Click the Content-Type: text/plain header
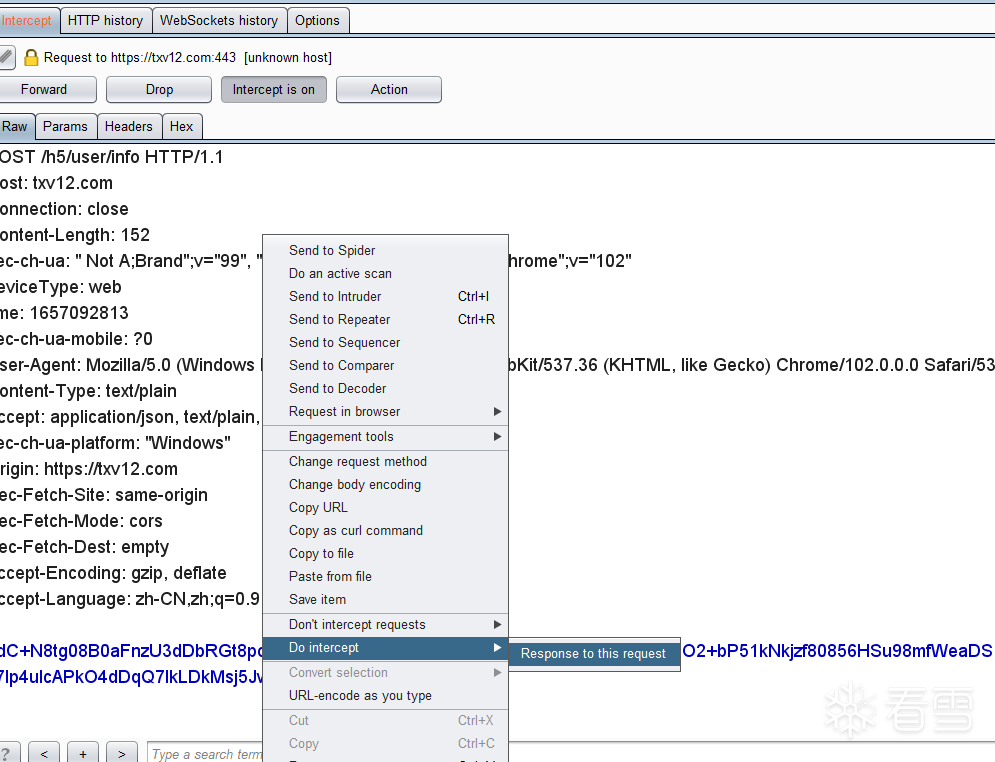Viewport: 995px width, 762px height. point(88,391)
